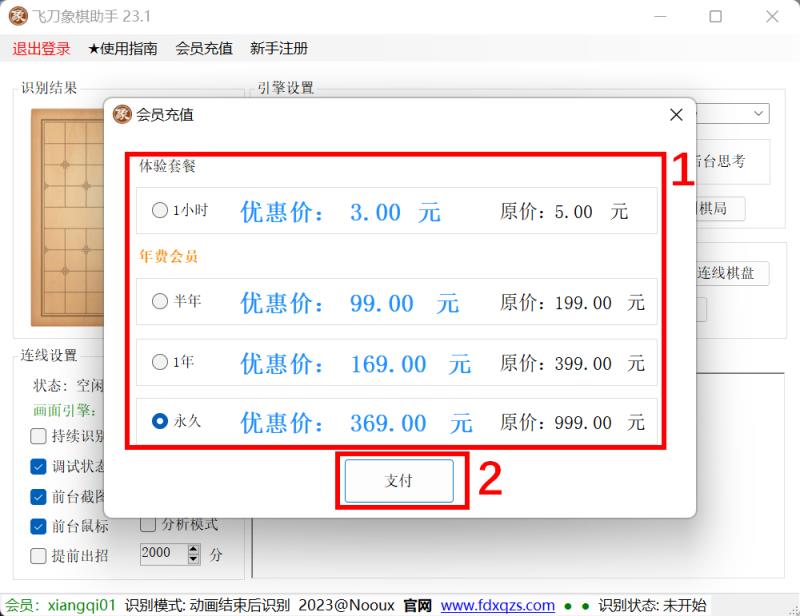Viewport: 800px width, 616px height.
Task: Select the 1年 membership plan
Action: point(160,362)
